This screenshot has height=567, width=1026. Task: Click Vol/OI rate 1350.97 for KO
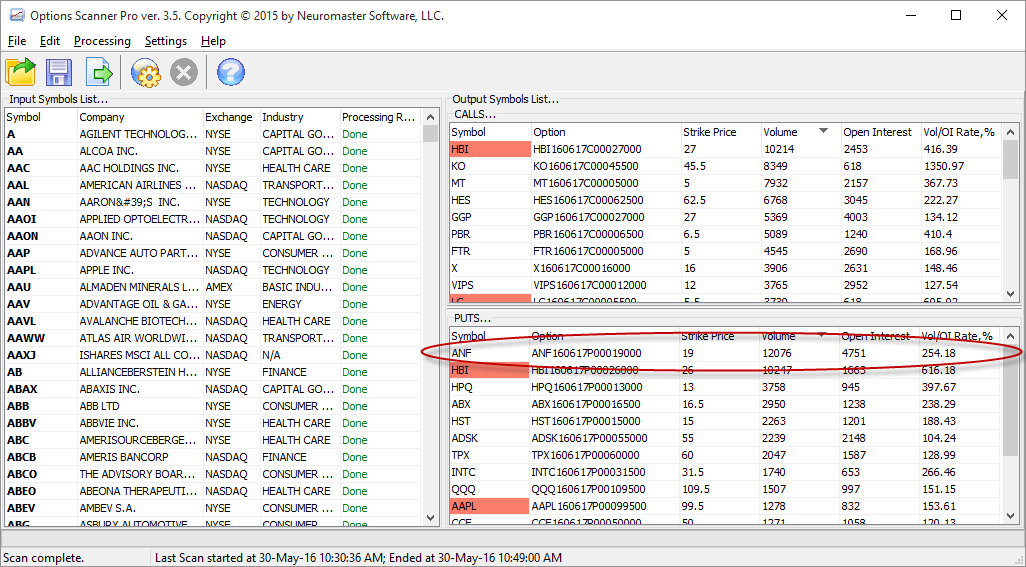click(944, 166)
